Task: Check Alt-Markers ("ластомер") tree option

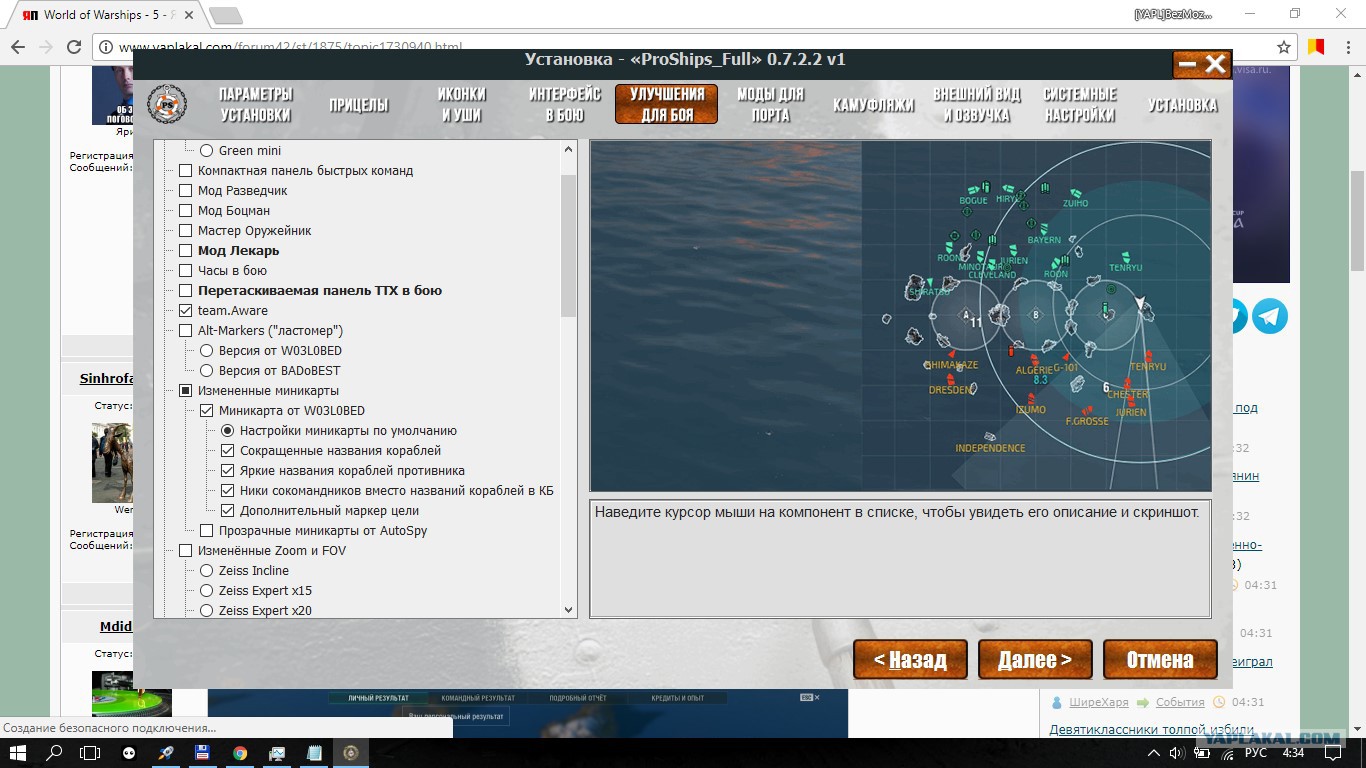Action: click(185, 331)
